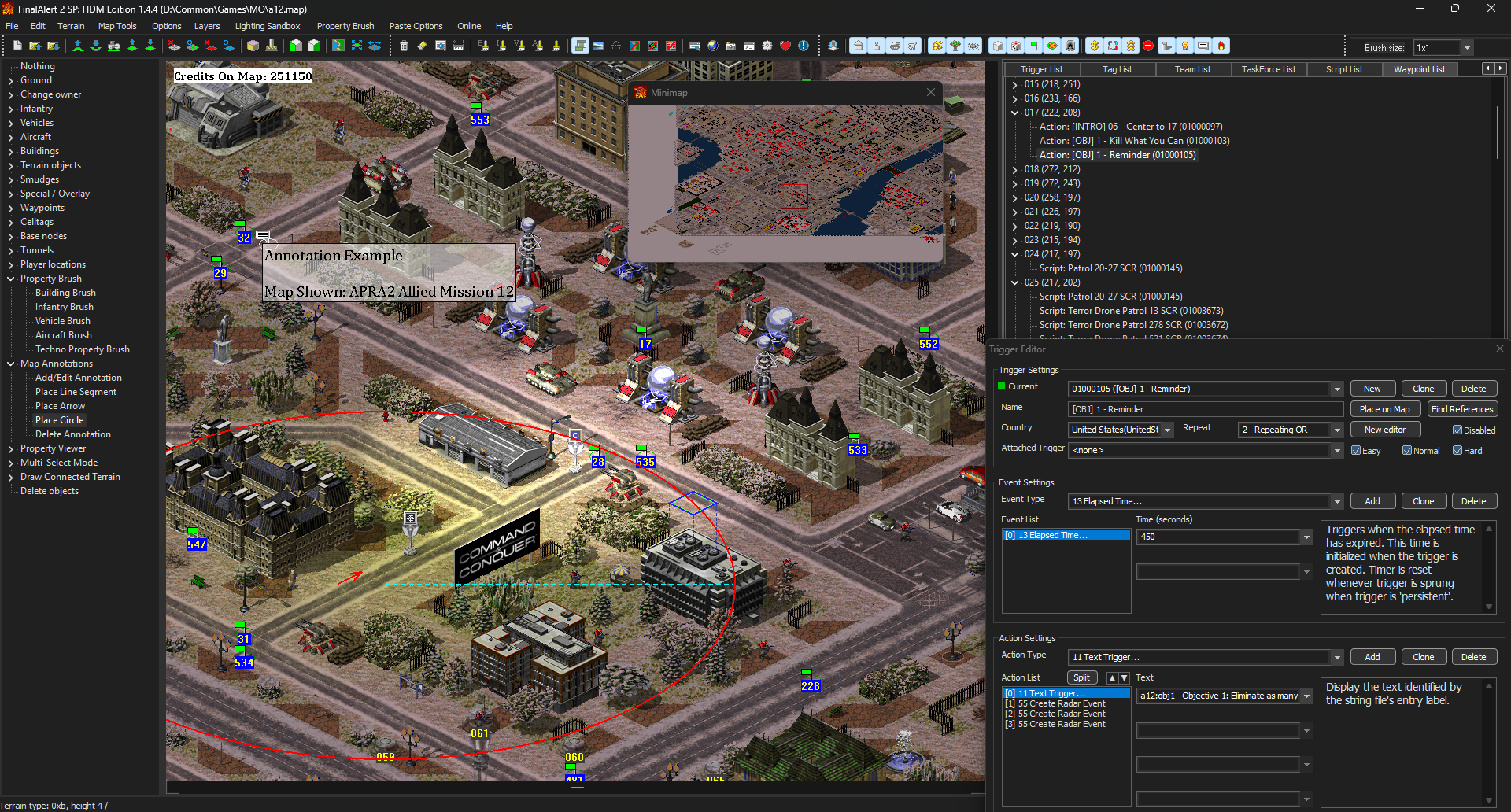
Task: Click the new map file icon
Action: pos(17,46)
